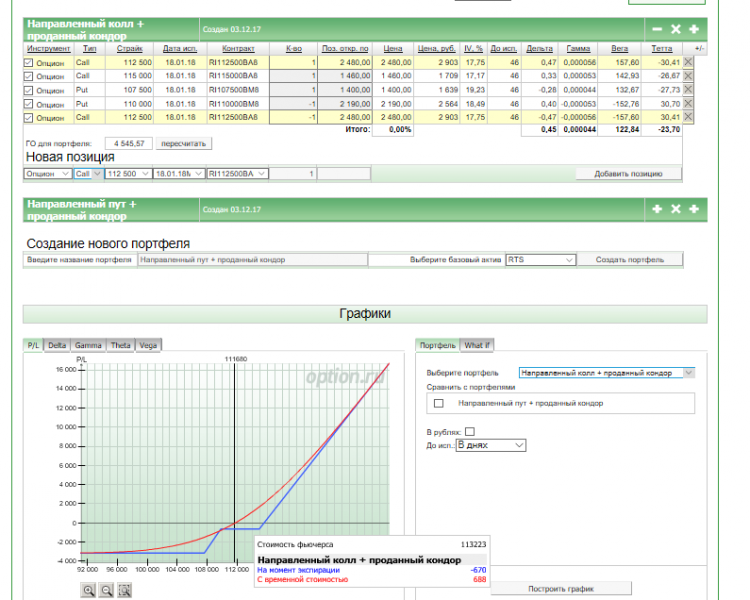Remove the Put 110 000 position row
The height and width of the screenshot is (600, 750).
point(688,103)
